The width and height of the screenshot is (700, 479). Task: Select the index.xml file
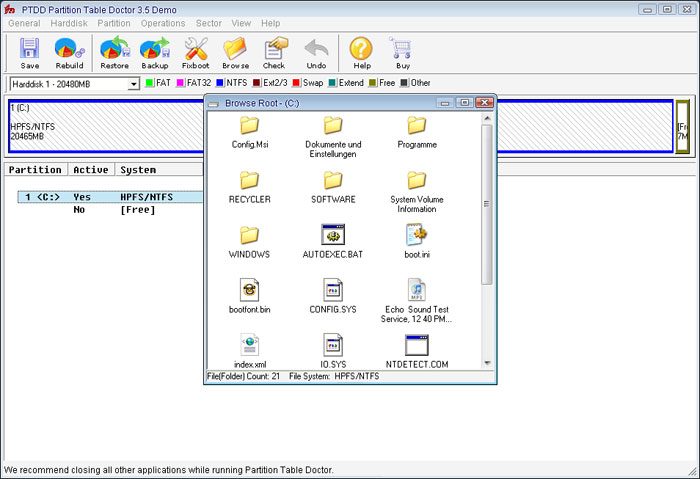(x=250, y=351)
